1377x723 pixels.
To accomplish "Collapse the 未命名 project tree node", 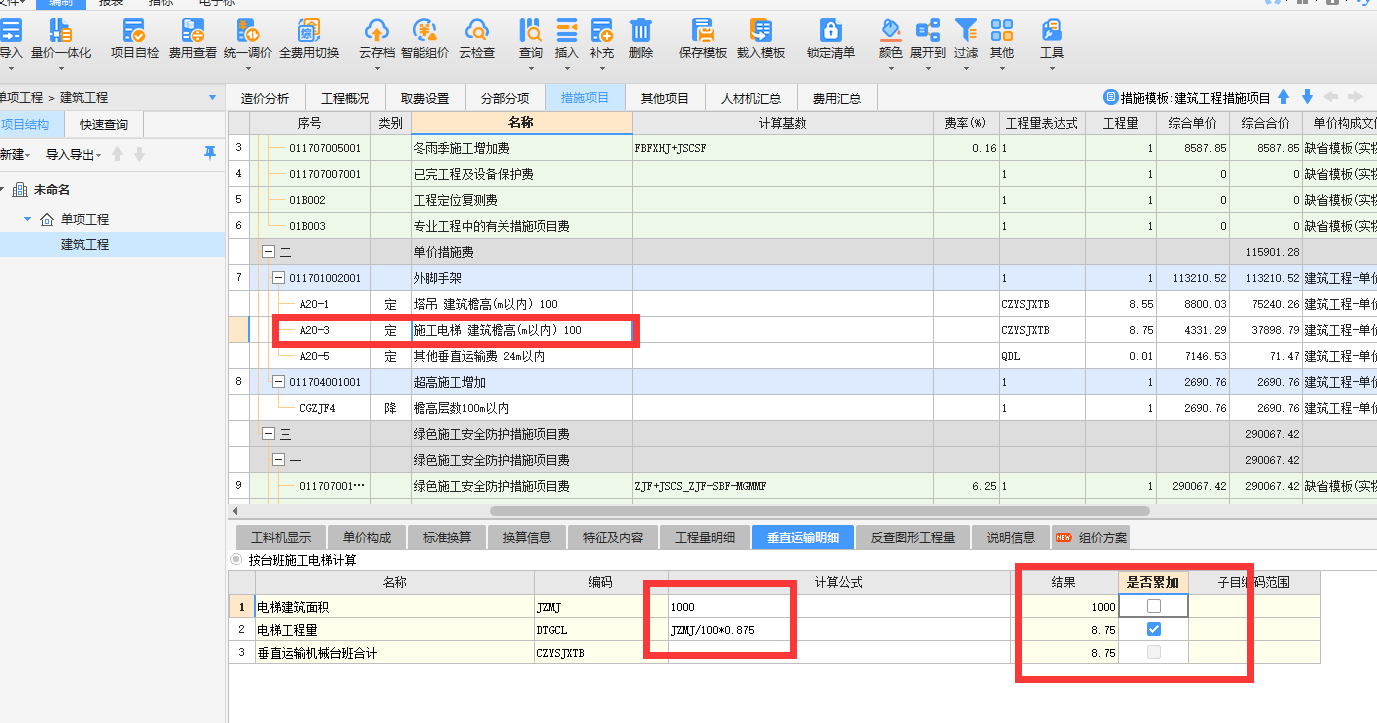I will [x=4, y=190].
